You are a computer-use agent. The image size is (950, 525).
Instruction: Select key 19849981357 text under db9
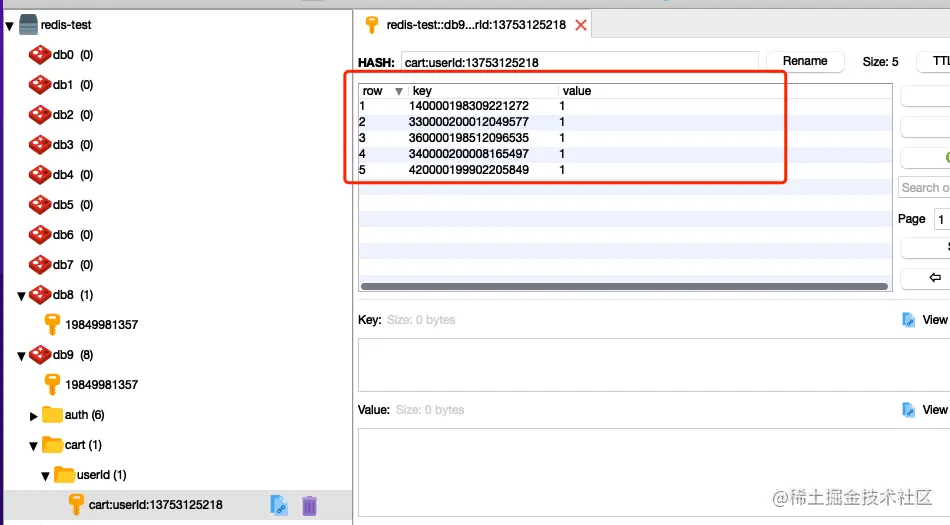(x=102, y=385)
